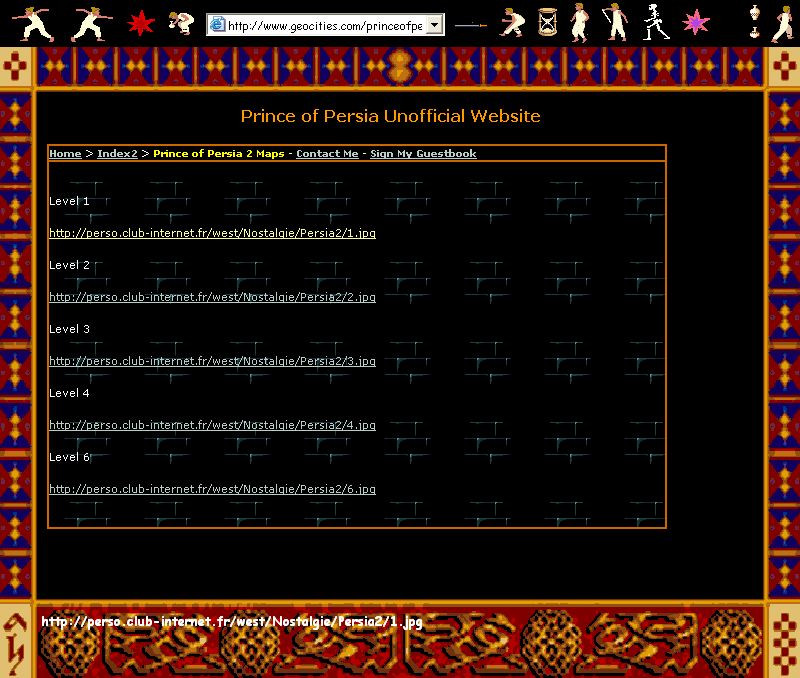Open the Level 3 map link 3.jpg
Image resolution: width=800 pixels, height=678 pixels.
(x=212, y=361)
